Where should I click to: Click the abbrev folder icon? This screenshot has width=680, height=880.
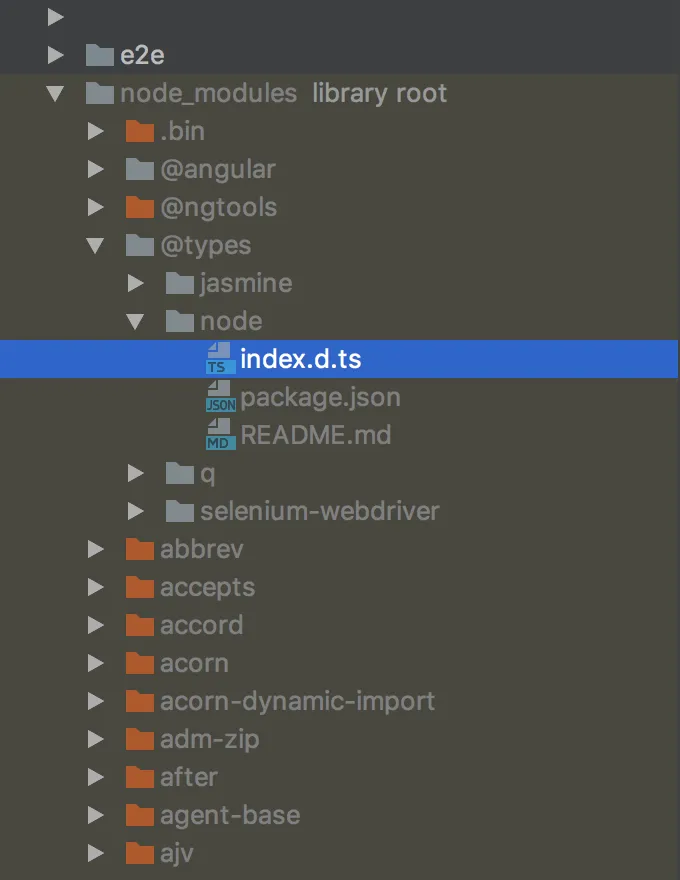140,549
